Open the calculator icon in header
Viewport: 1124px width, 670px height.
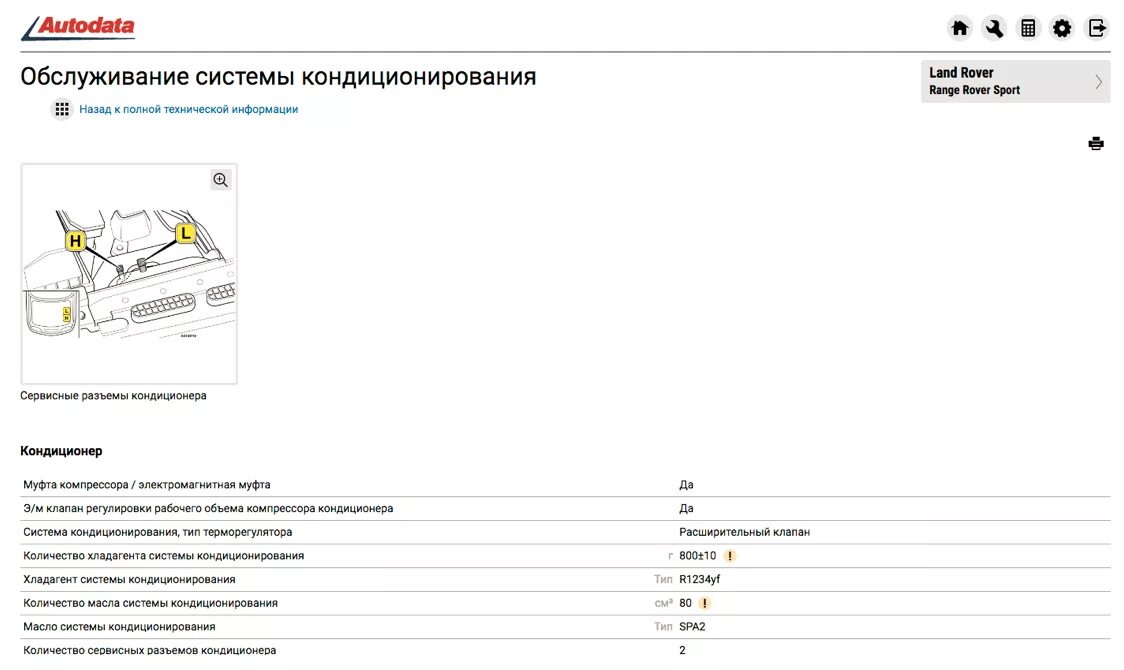coord(1028,28)
